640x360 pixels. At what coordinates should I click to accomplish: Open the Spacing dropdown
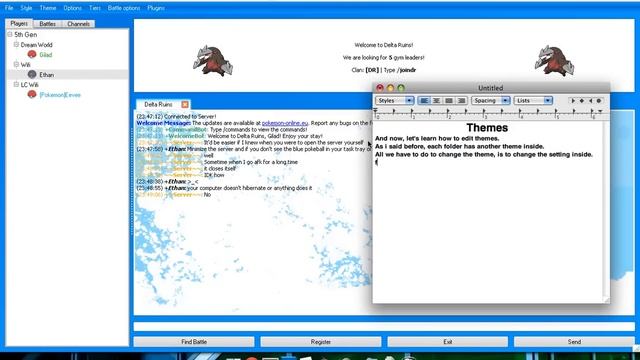tap(491, 100)
